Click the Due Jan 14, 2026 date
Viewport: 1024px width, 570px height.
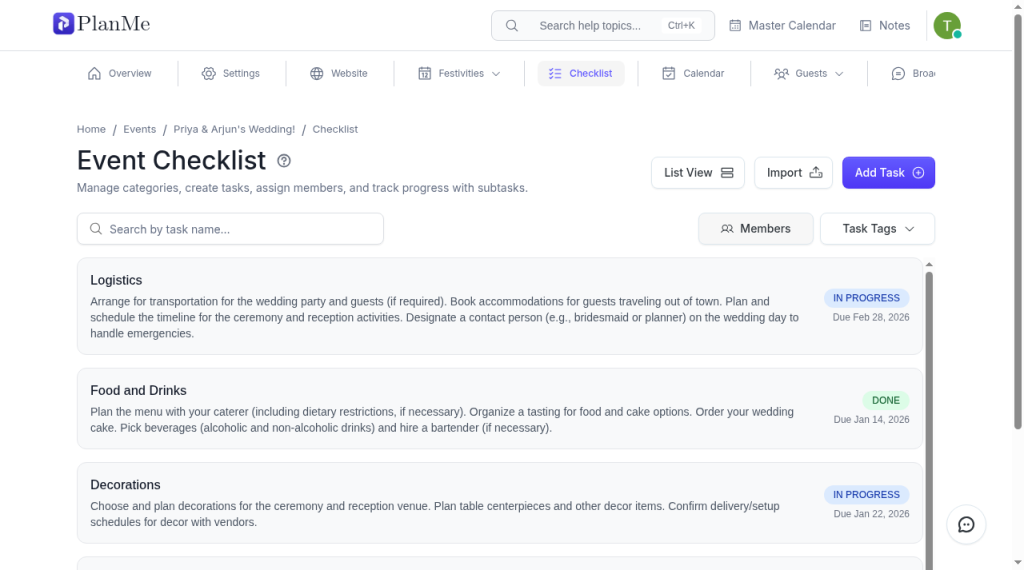tap(871, 419)
